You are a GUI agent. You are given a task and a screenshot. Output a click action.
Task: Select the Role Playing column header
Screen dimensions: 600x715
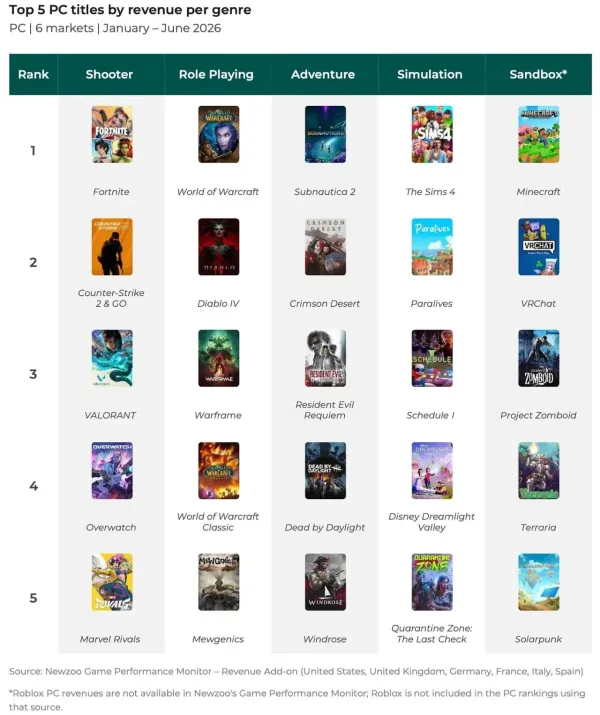216,74
